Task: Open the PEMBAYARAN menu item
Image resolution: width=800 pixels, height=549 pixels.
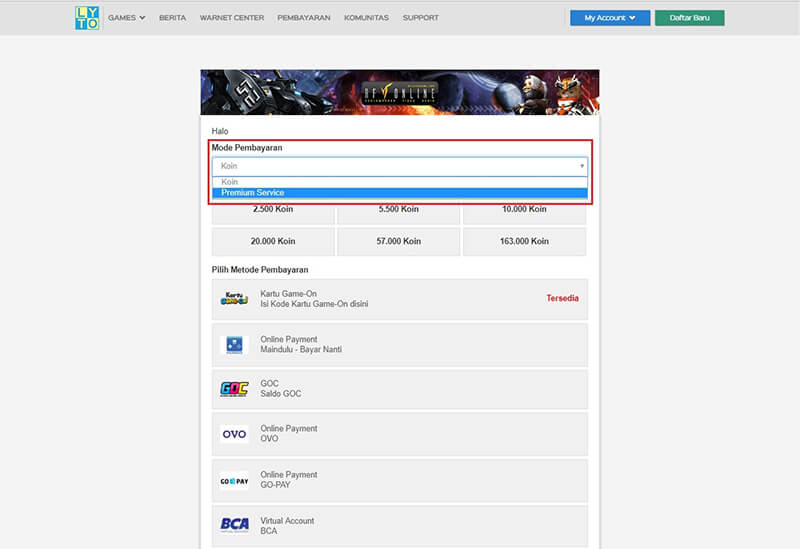Action: (x=304, y=18)
